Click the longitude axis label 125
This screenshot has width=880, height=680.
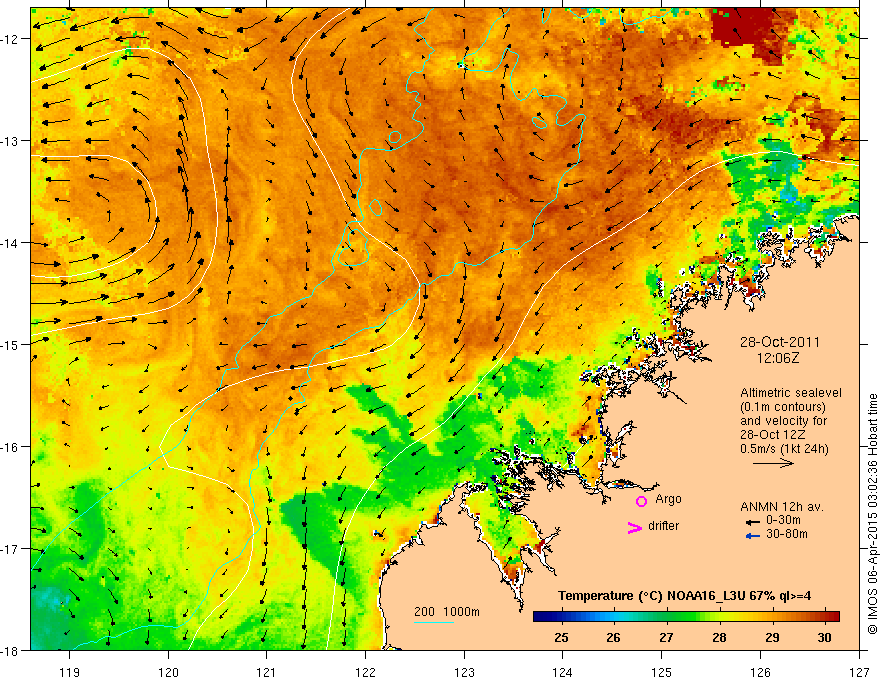662,672
